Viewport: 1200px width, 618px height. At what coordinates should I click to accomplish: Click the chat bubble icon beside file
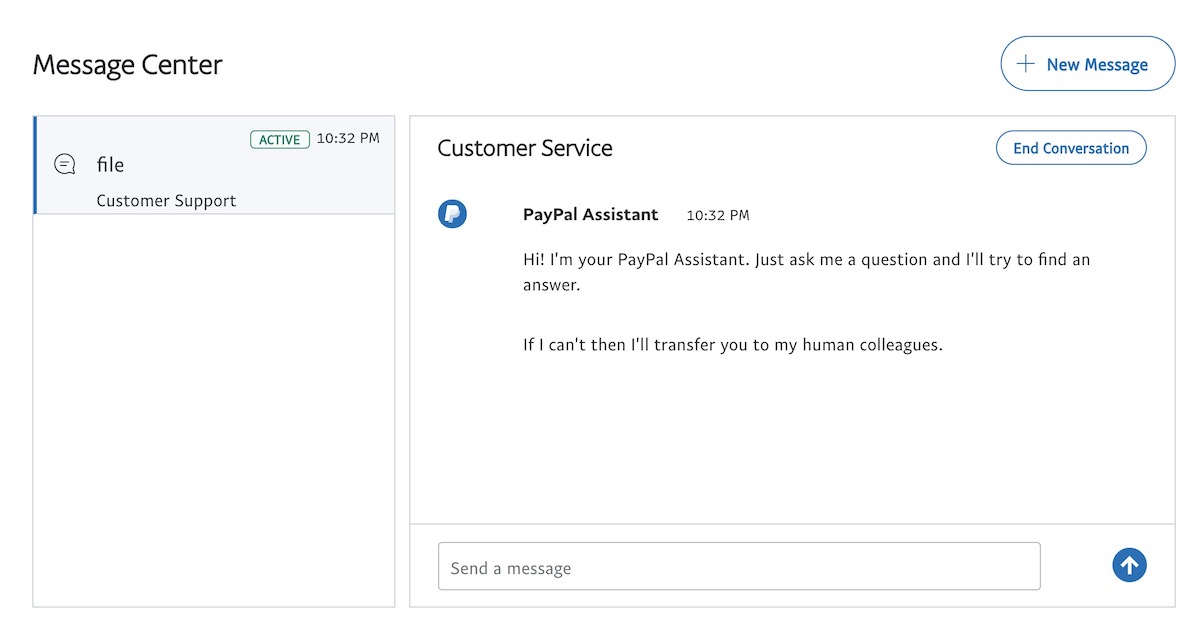[65, 164]
